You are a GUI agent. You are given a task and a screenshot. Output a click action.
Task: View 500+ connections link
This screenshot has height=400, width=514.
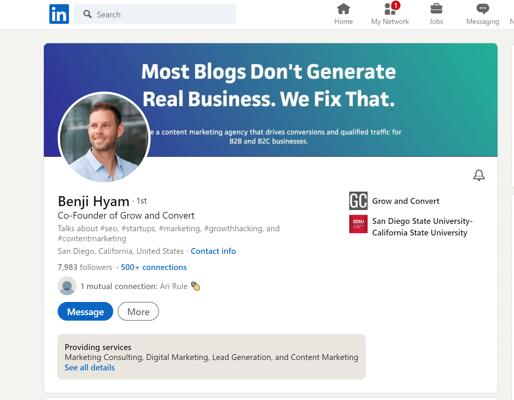[154, 267]
